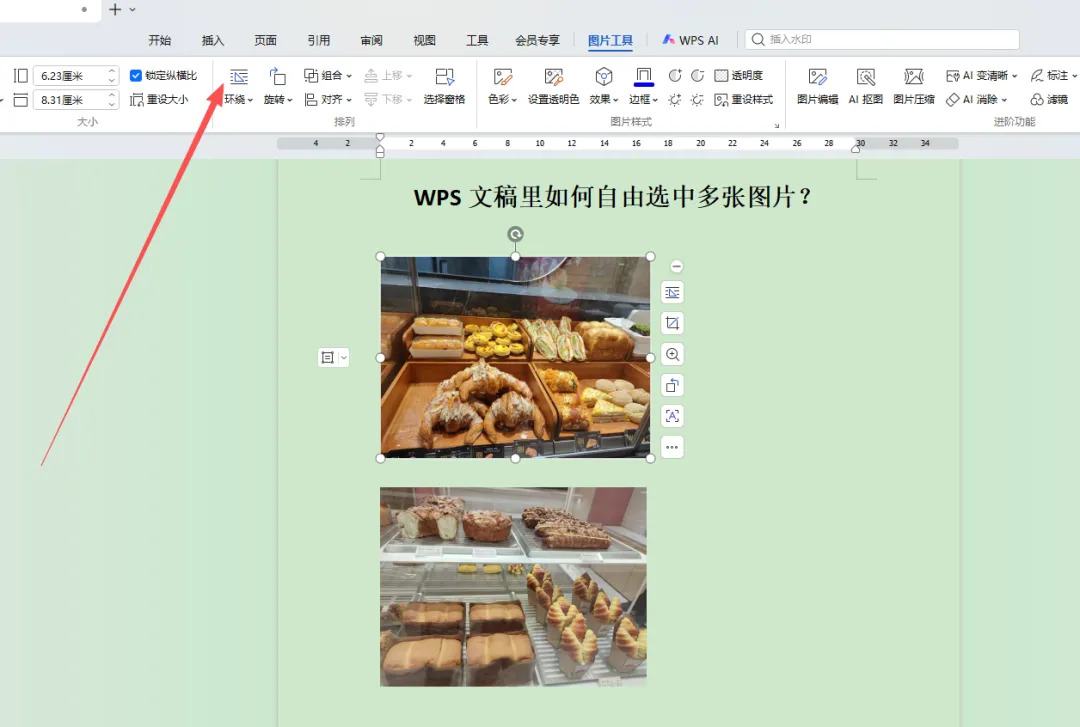Viewport: 1080px width, 727px height.
Task: Click the 边框 border tool
Action: 643,86
